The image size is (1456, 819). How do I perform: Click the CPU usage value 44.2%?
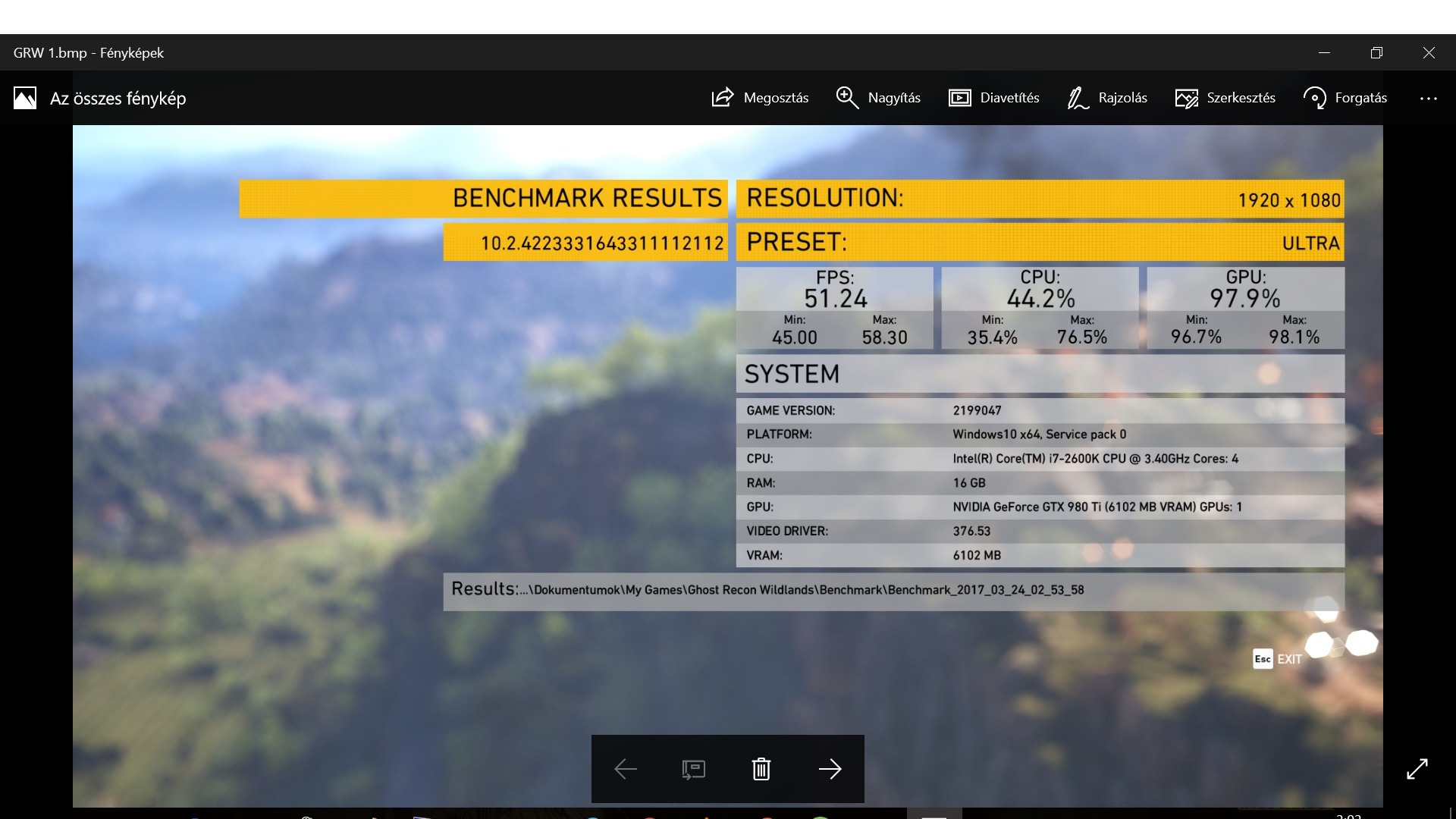[1040, 298]
